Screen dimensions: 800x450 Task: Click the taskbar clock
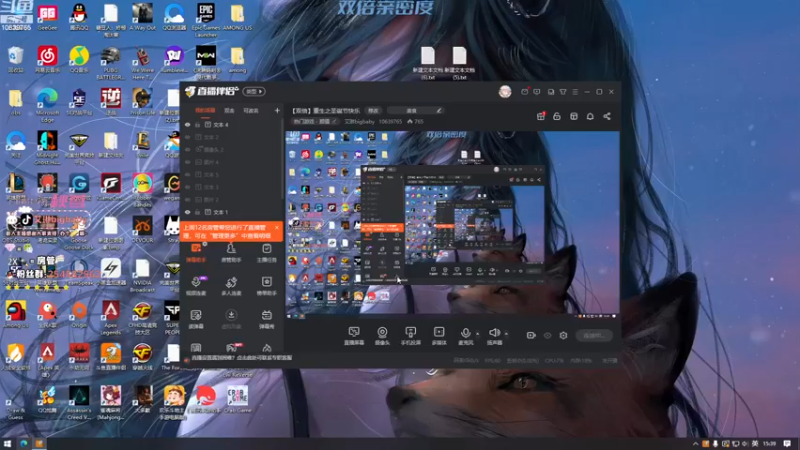769,443
